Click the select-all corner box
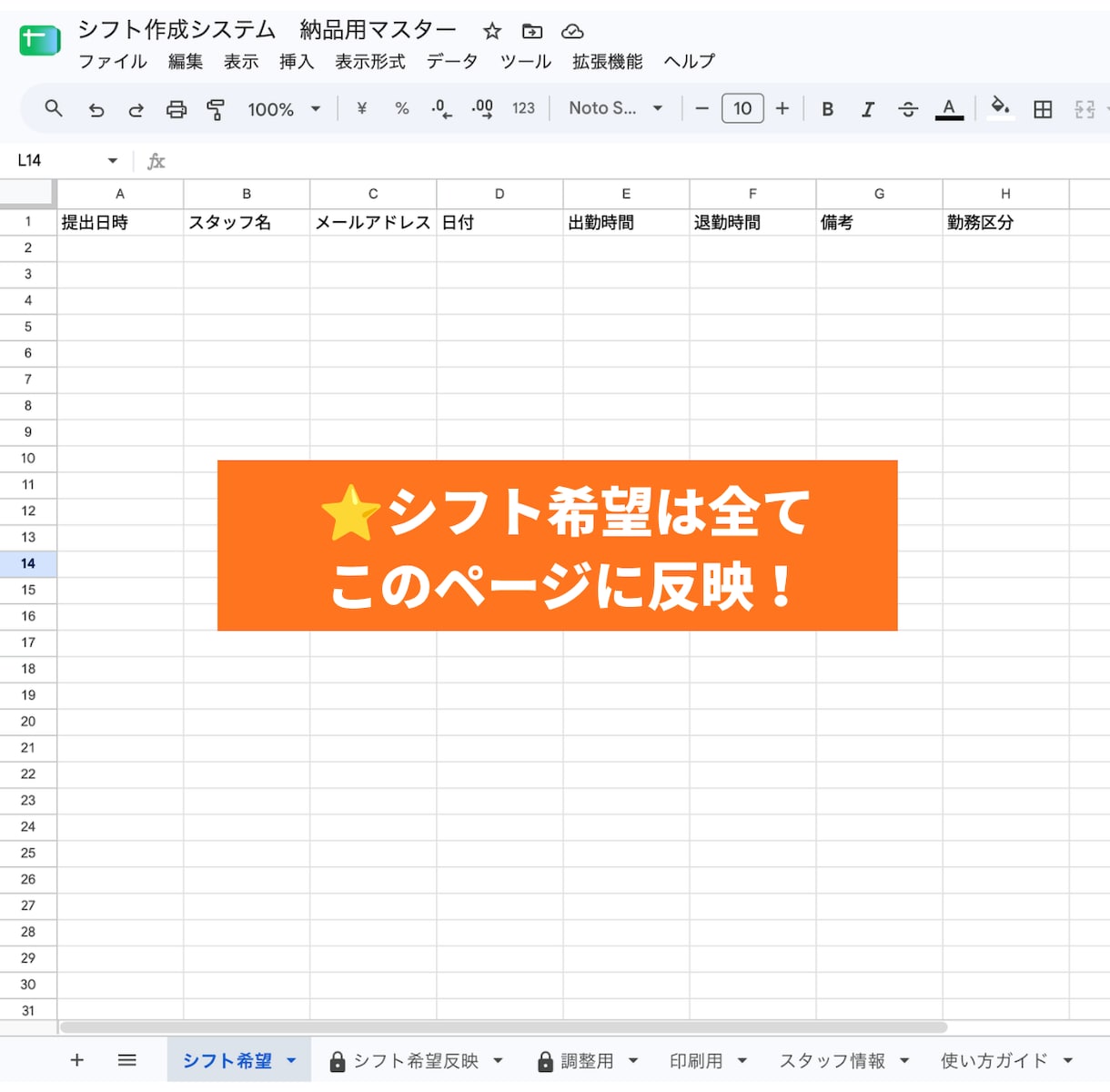Image resolution: width=1110 pixels, height=1092 pixels. 27,193
